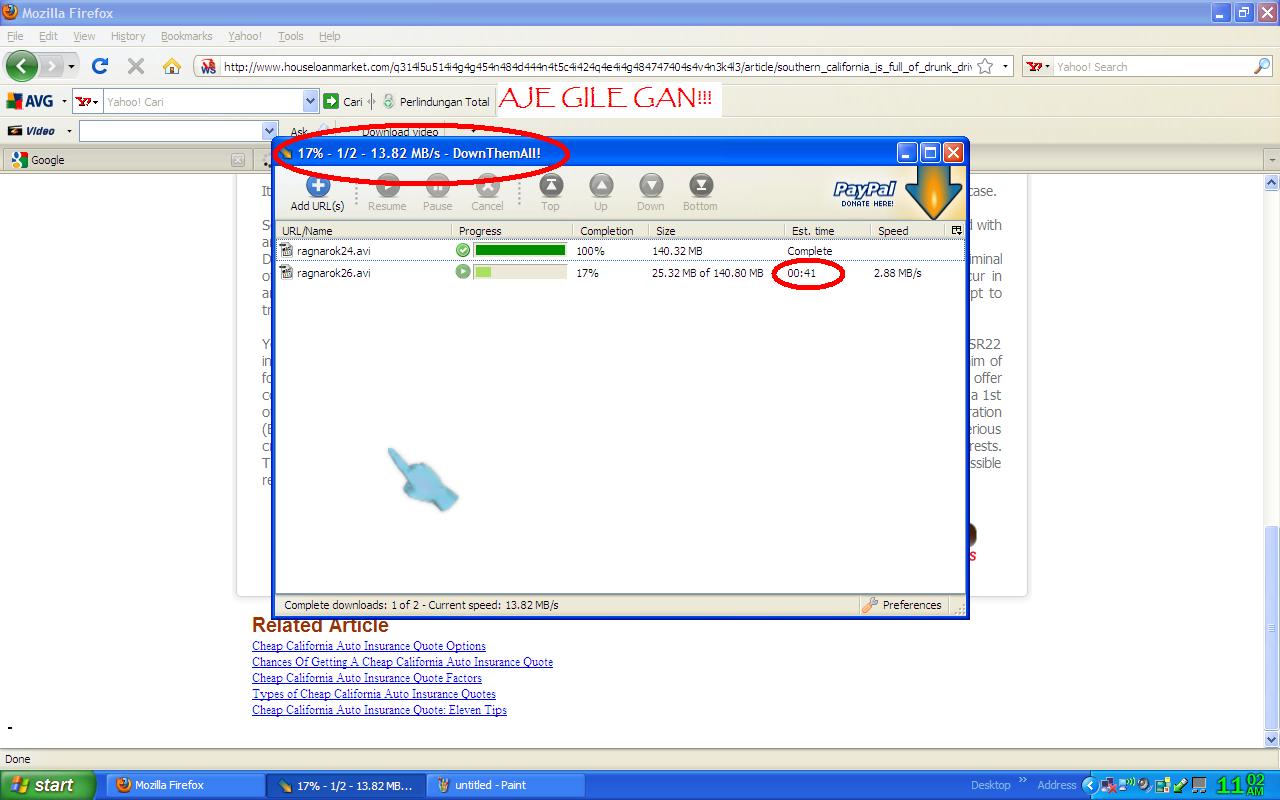Select the ragnarok26.avi download row name

[333, 272]
